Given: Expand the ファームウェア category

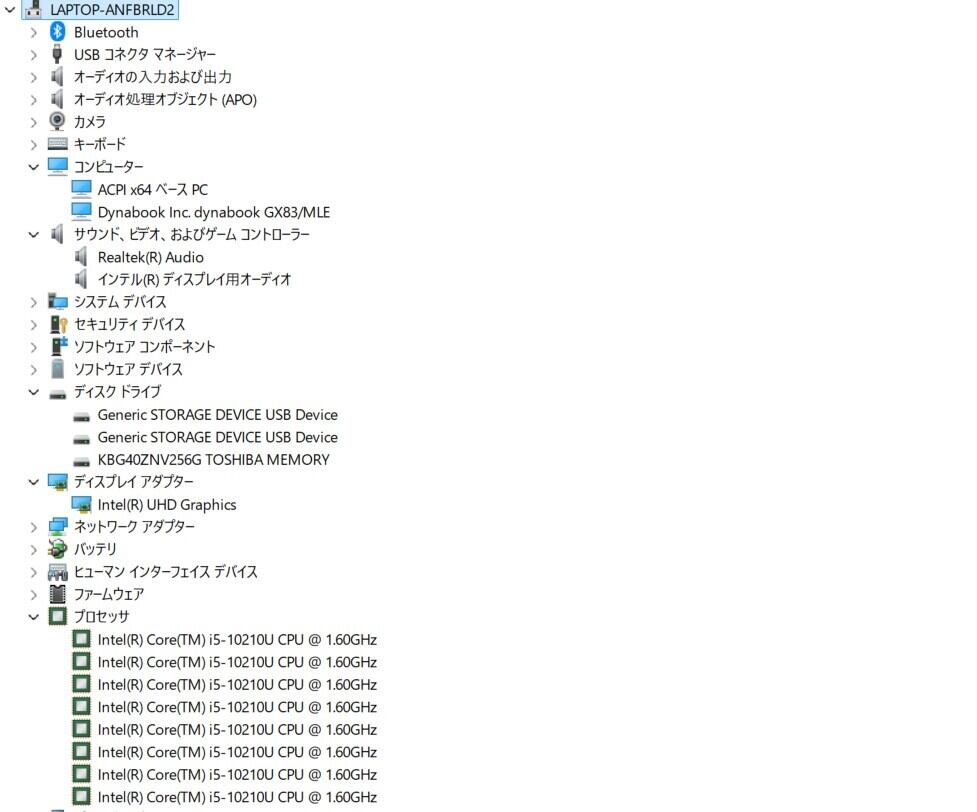Looking at the screenshot, I should [34, 595].
